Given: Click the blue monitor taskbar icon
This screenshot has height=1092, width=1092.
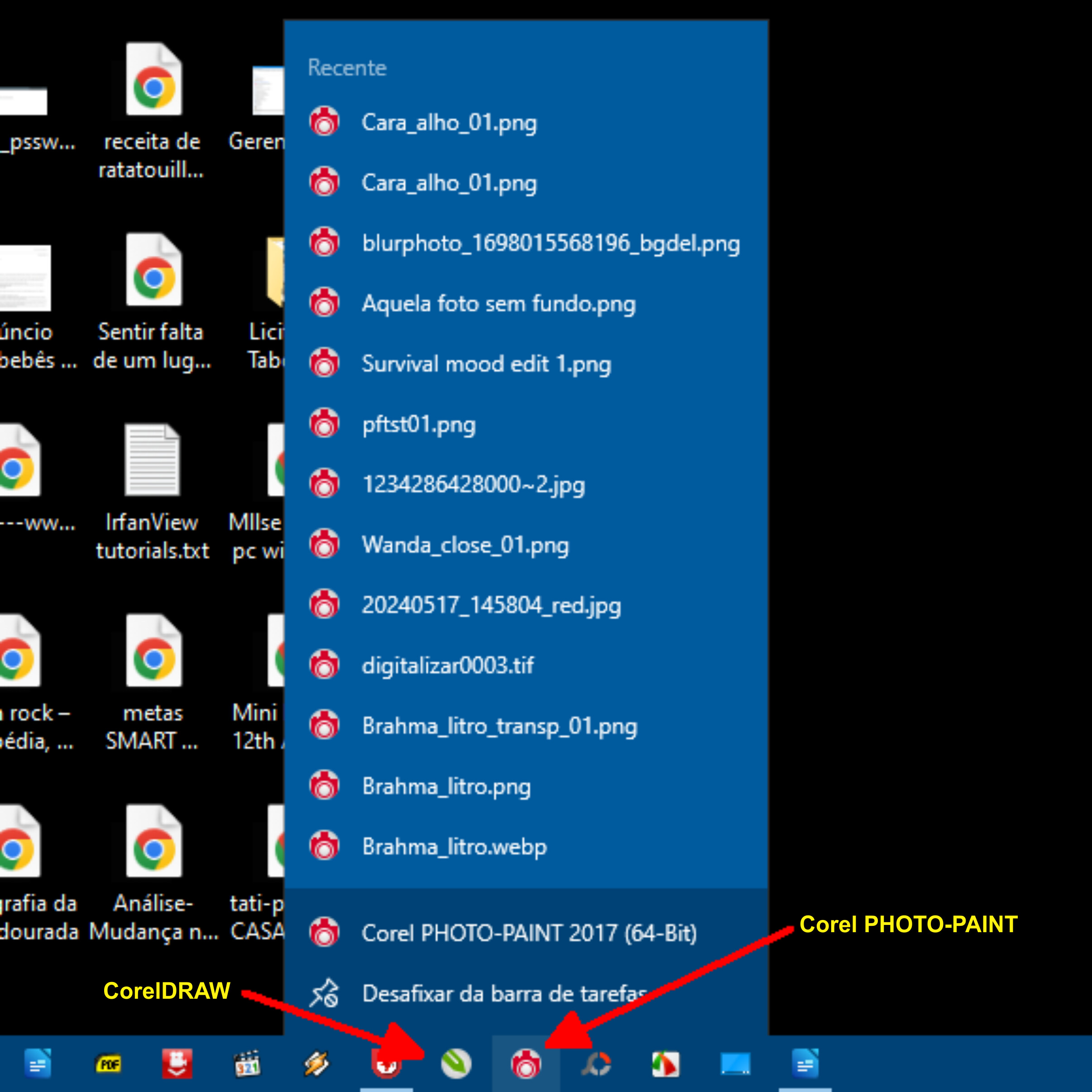Looking at the screenshot, I should coord(735,1064).
